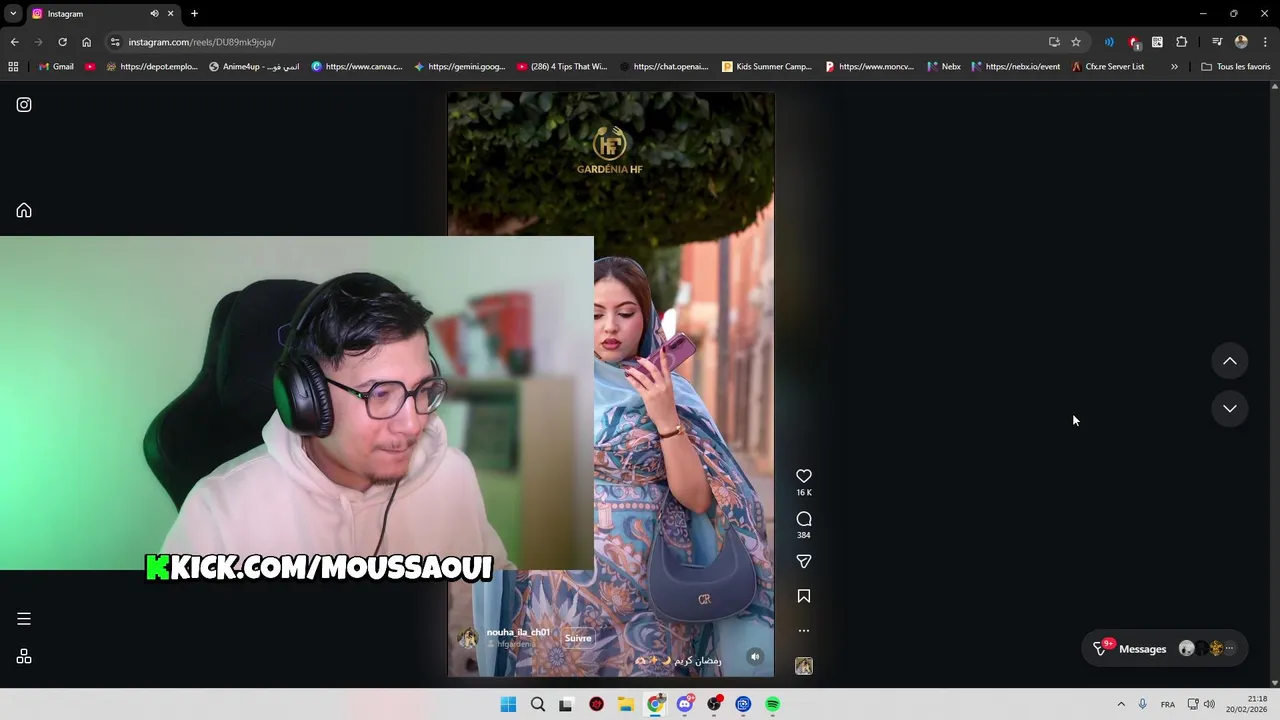
Task: Open the gemini.google bookmark
Action: 460,67
